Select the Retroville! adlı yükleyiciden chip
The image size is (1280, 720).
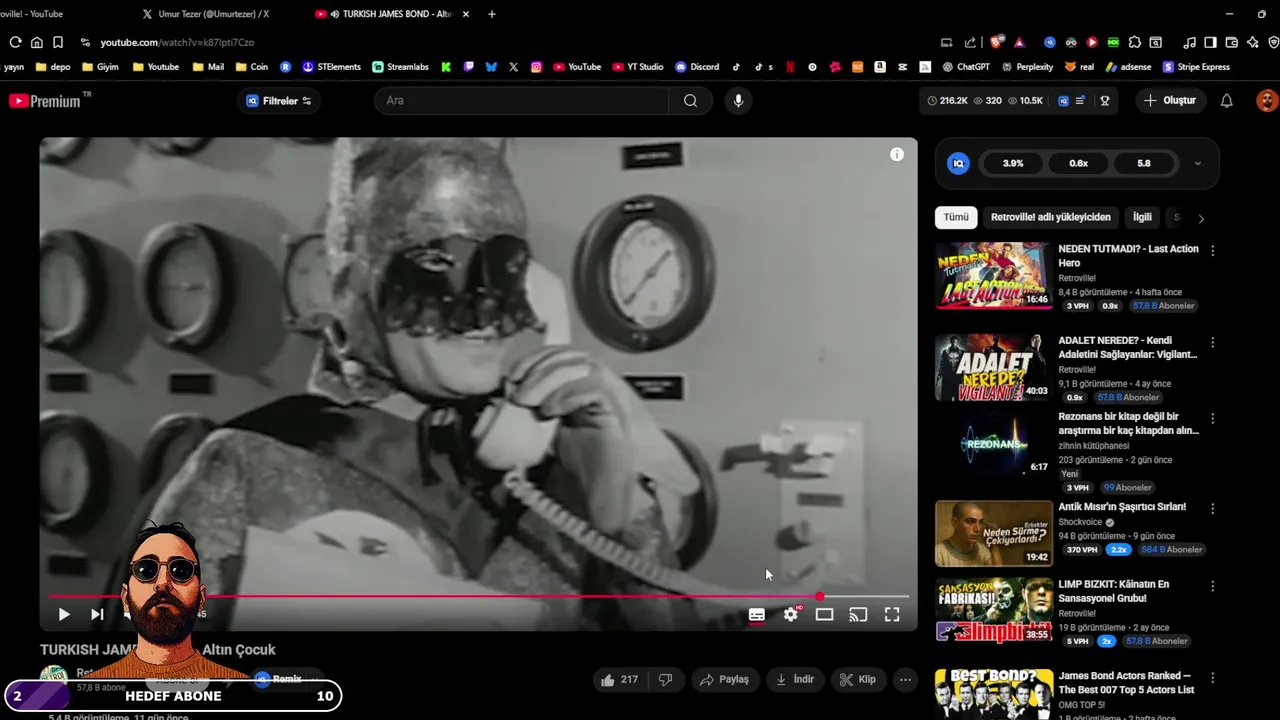click(x=1050, y=217)
